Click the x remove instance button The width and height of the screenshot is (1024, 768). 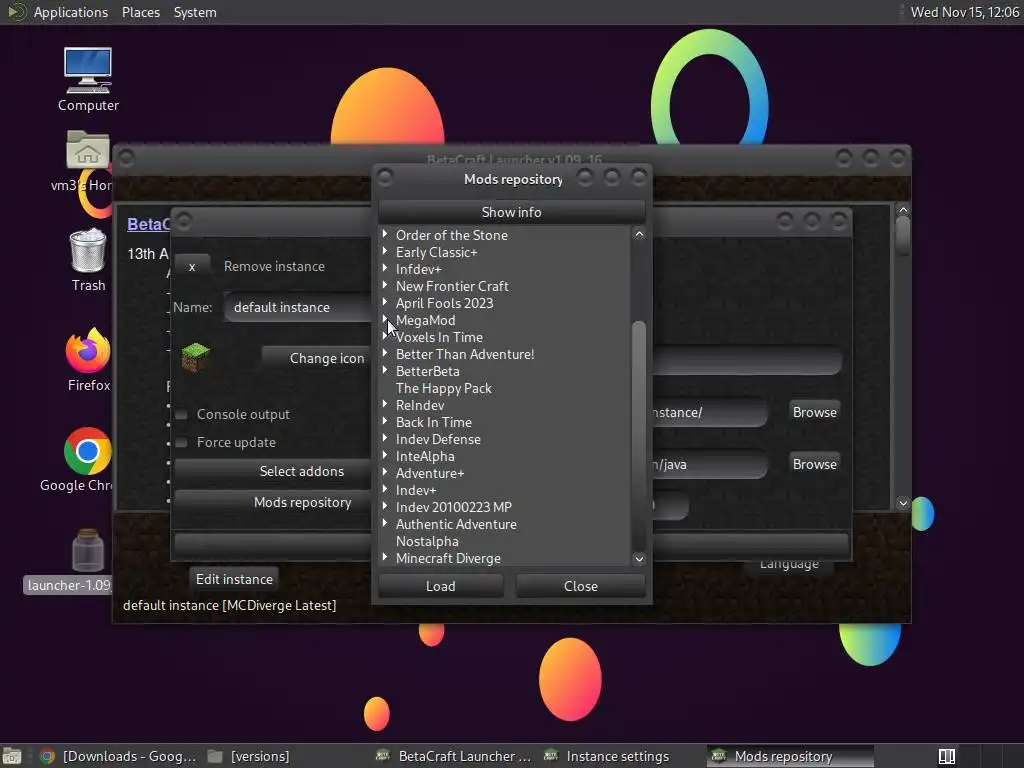click(x=192, y=266)
